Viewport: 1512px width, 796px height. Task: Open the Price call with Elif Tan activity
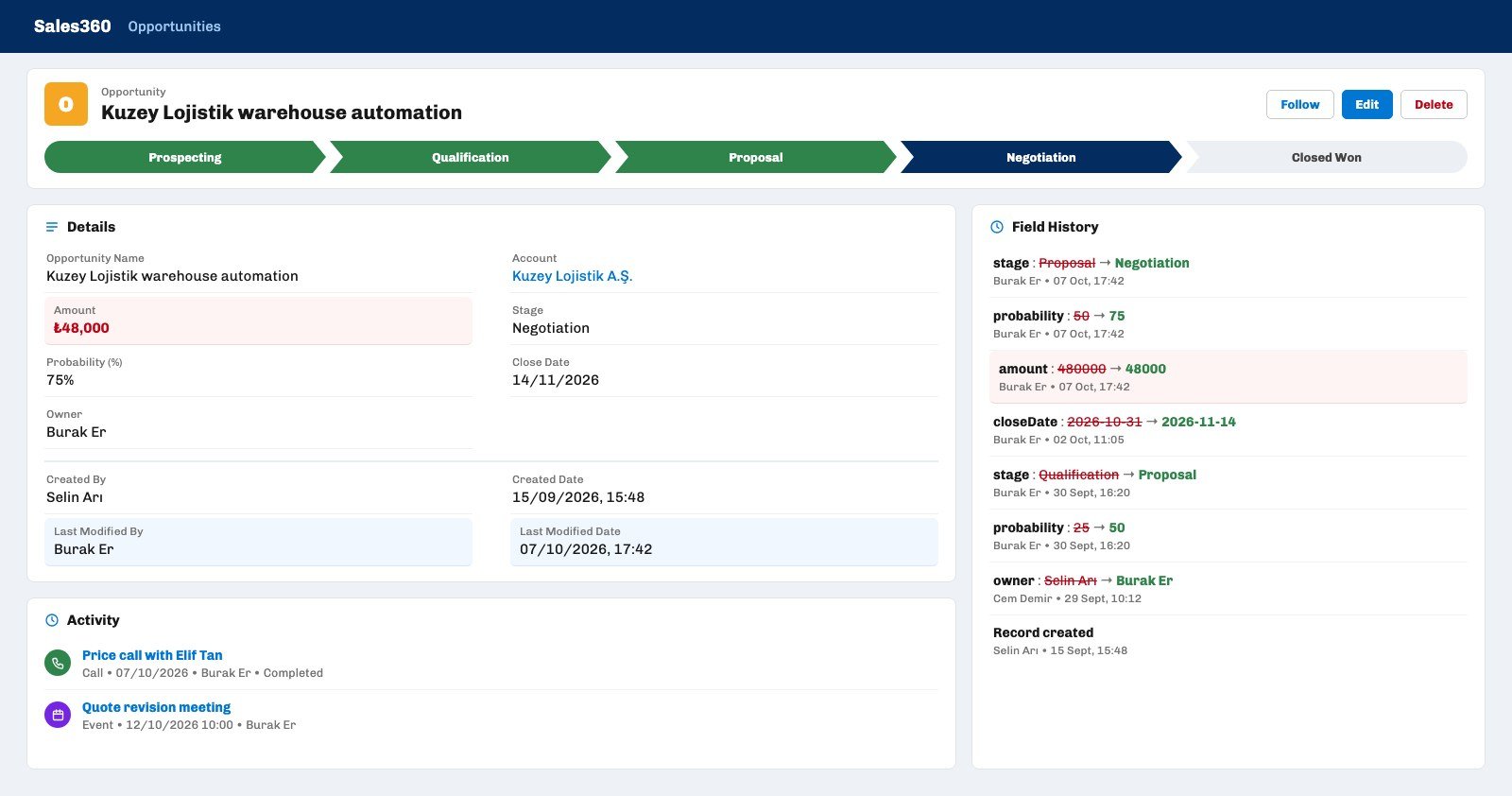pyautogui.click(x=152, y=655)
